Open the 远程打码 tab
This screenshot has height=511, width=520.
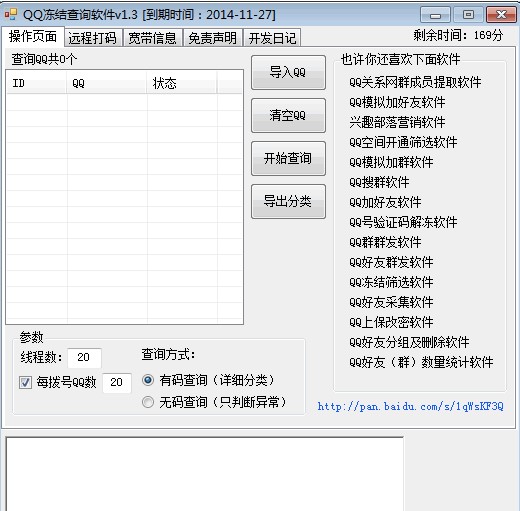point(93,38)
